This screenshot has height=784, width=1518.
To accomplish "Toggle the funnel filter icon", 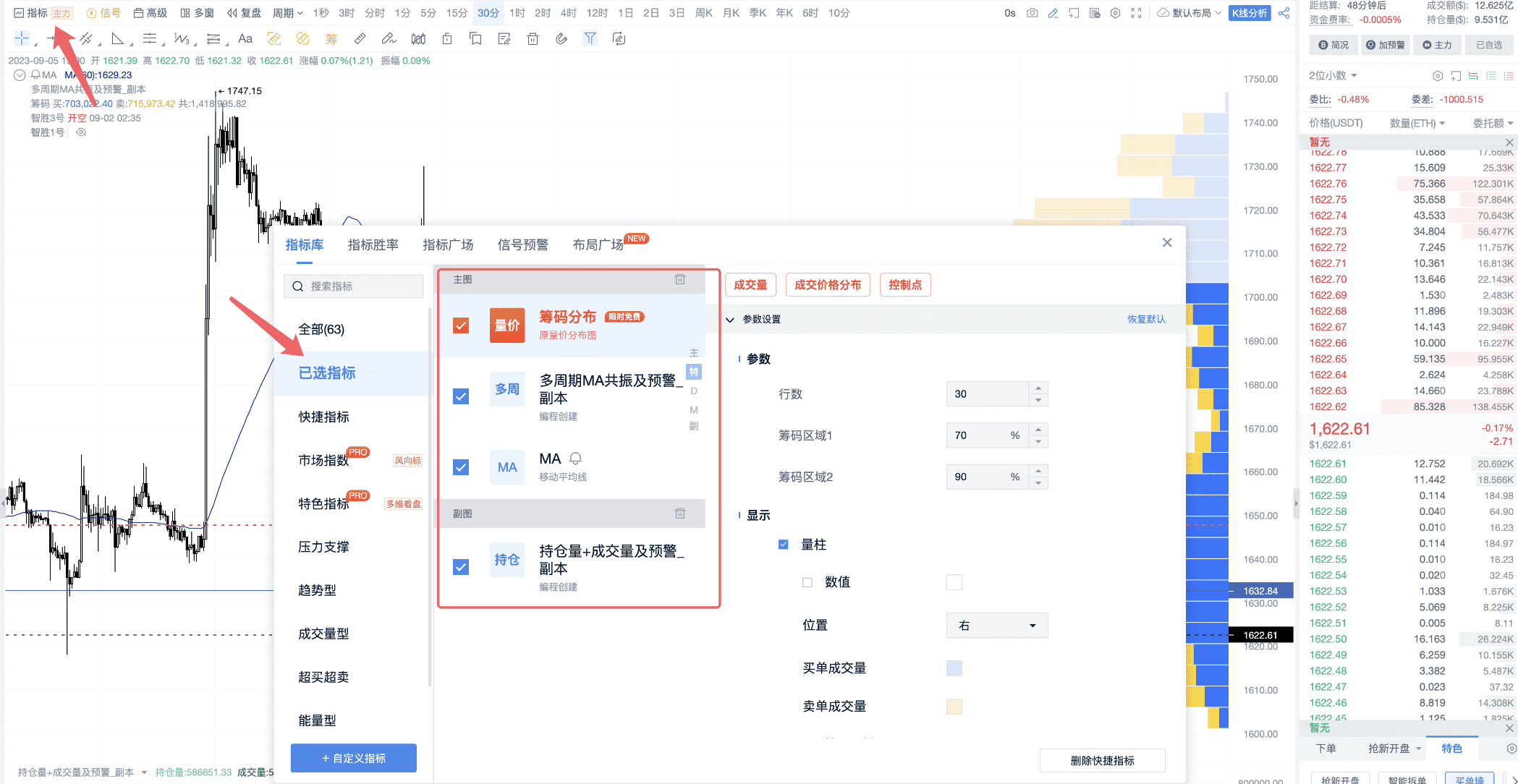I will [x=590, y=39].
